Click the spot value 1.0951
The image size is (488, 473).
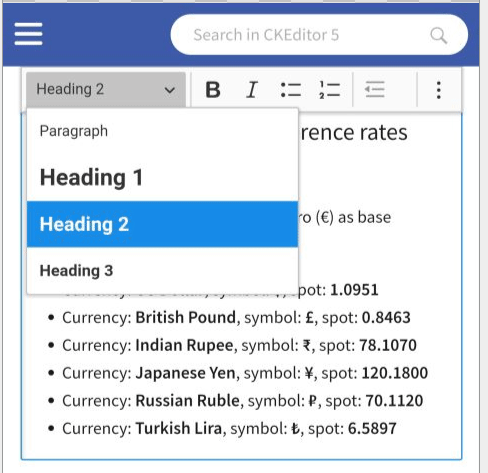(x=354, y=290)
